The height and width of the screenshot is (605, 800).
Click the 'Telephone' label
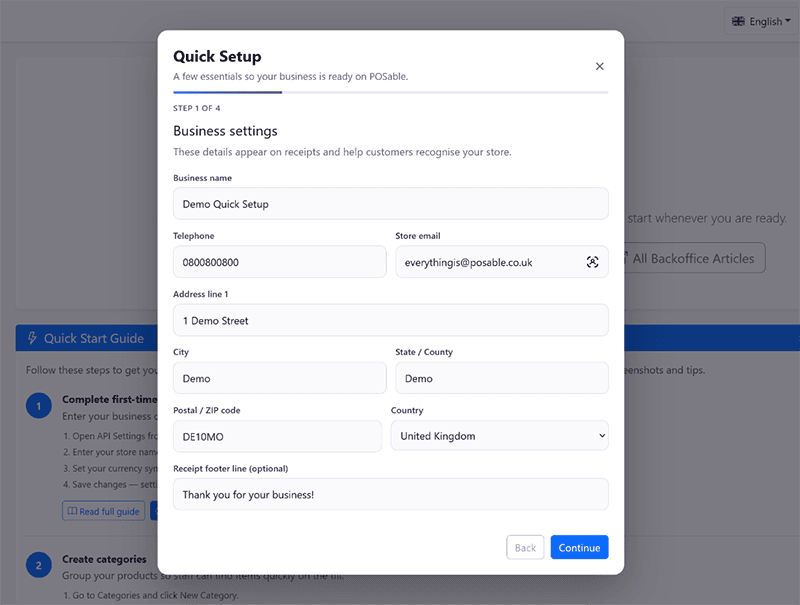point(194,236)
